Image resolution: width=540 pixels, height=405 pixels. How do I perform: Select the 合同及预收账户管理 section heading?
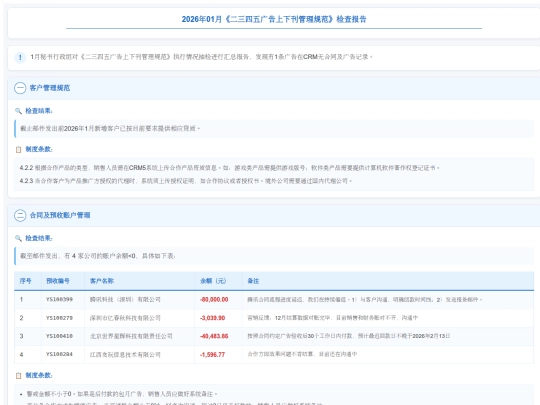tap(60, 215)
